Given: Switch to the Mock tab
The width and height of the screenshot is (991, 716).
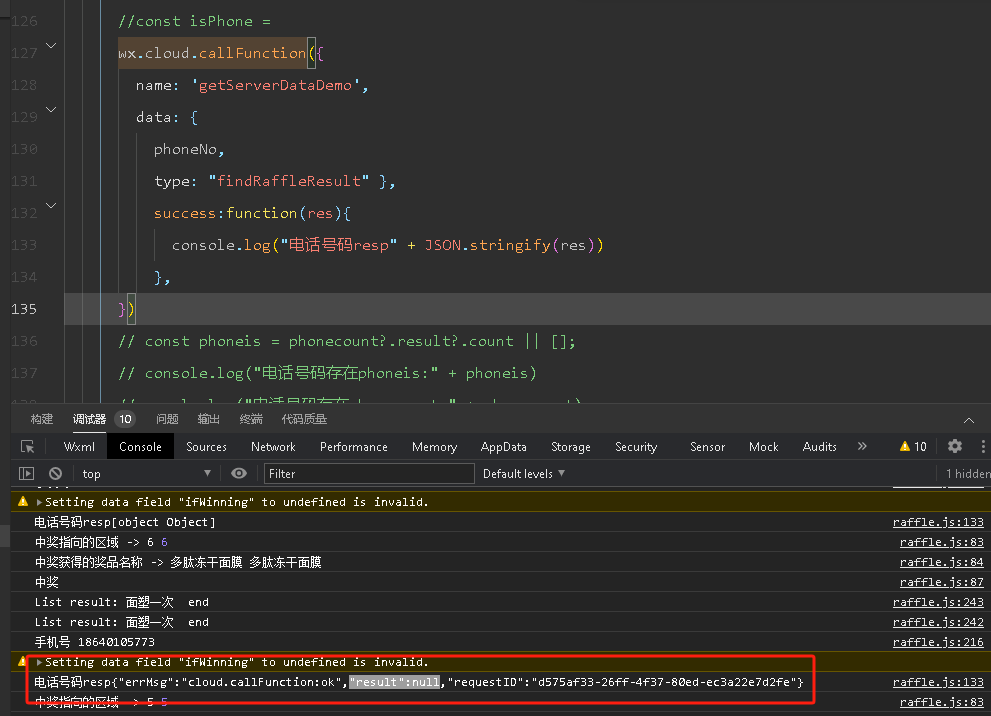Looking at the screenshot, I should coord(763,447).
